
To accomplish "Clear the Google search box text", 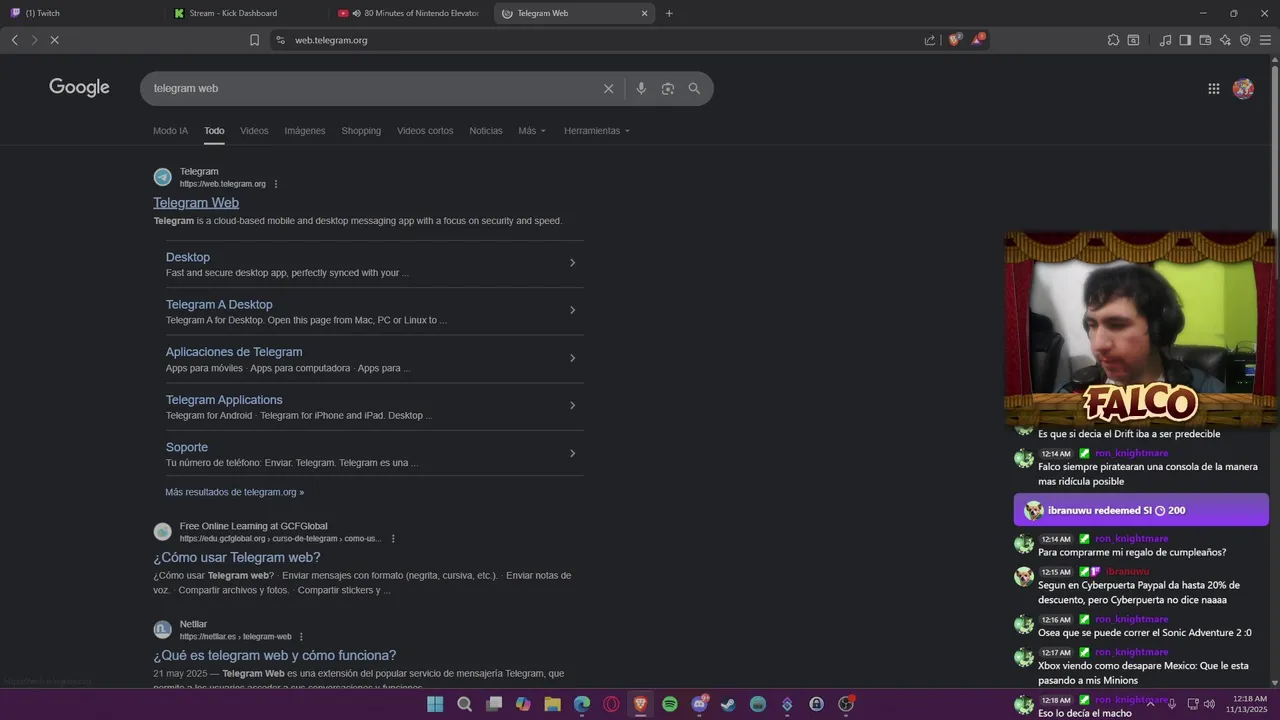I will point(608,88).
